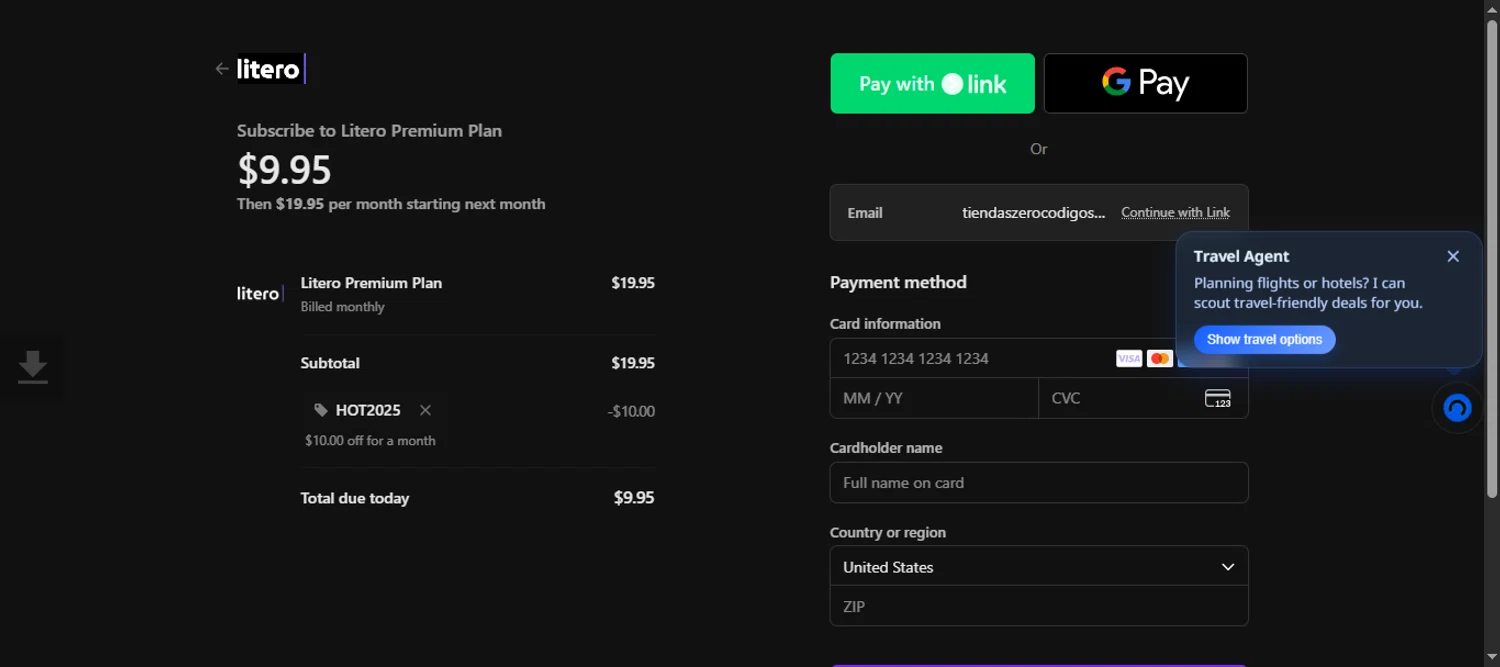This screenshot has width=1500, height=667.
Task: Click the Total due today $9.95 amount
Action: (x=634, y=497)
